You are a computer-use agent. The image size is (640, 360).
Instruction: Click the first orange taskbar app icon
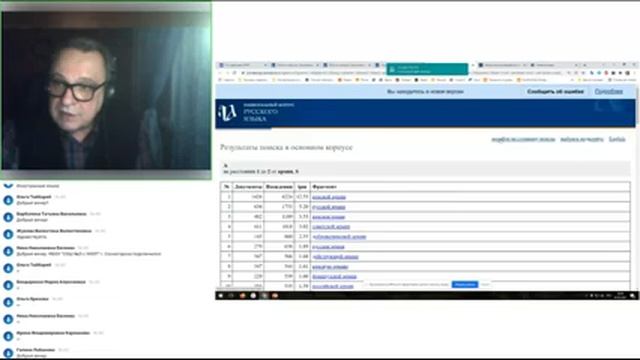click(x=242, y=296)
